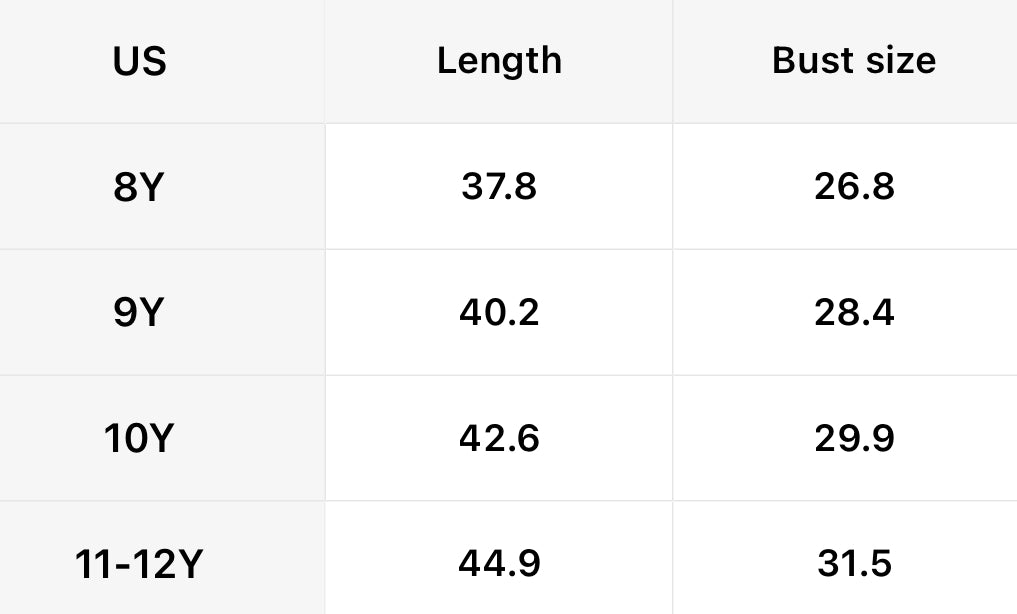Click the 26.8 bust size value
The image size is (1017, 614).
pyautogui.click(x=854, y=187)
